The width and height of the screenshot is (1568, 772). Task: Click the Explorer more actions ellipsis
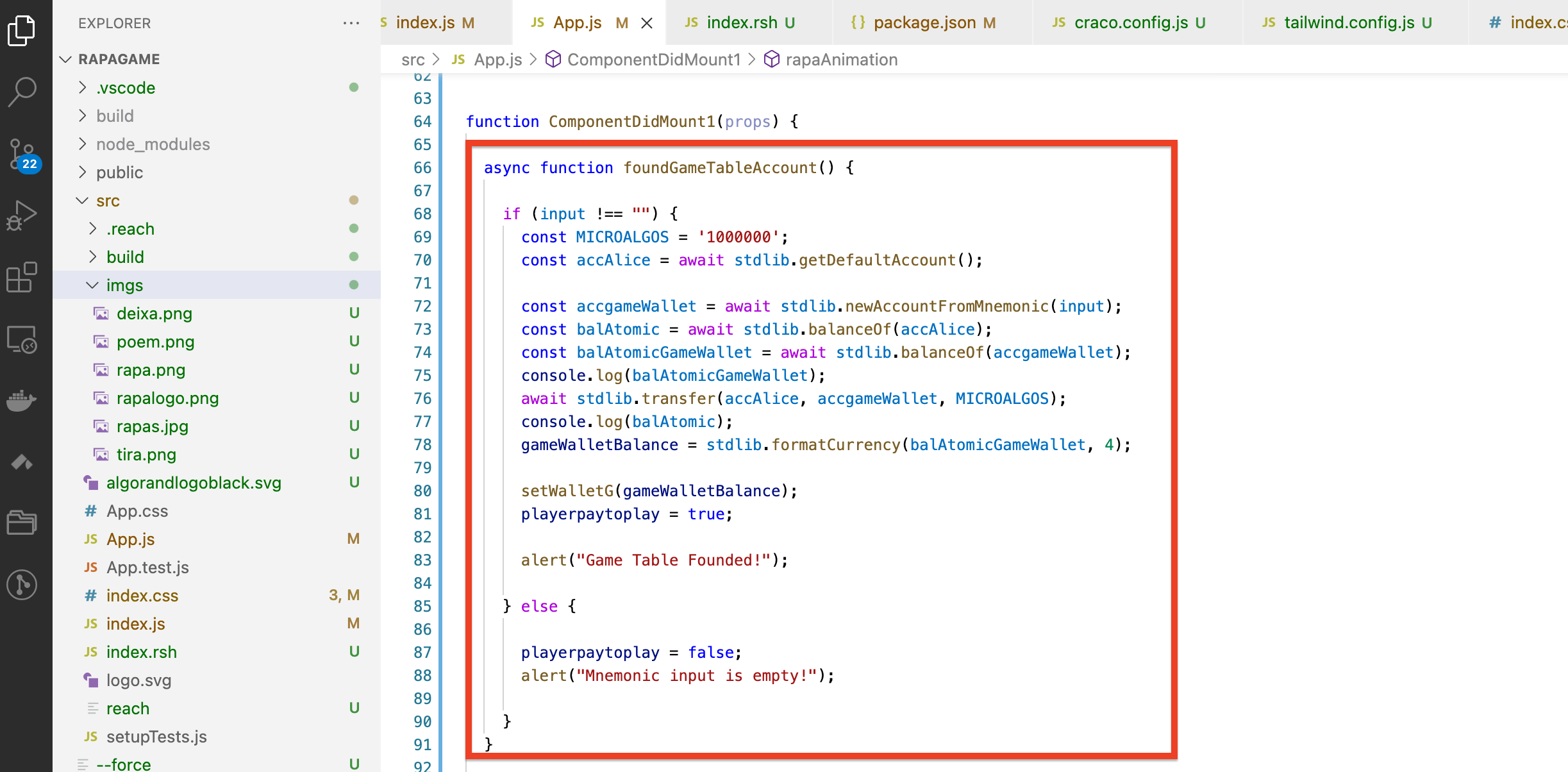pyautogui.click(x=351, y=23)
